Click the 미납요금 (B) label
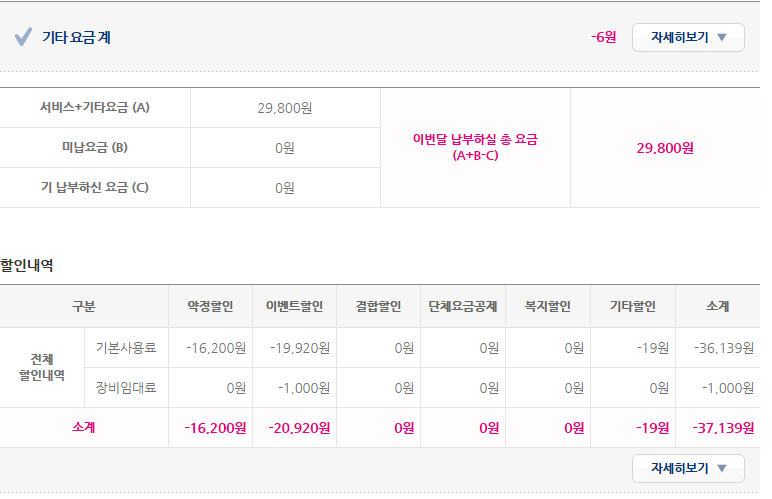This screenshot has height=499, width=772. 95,148
